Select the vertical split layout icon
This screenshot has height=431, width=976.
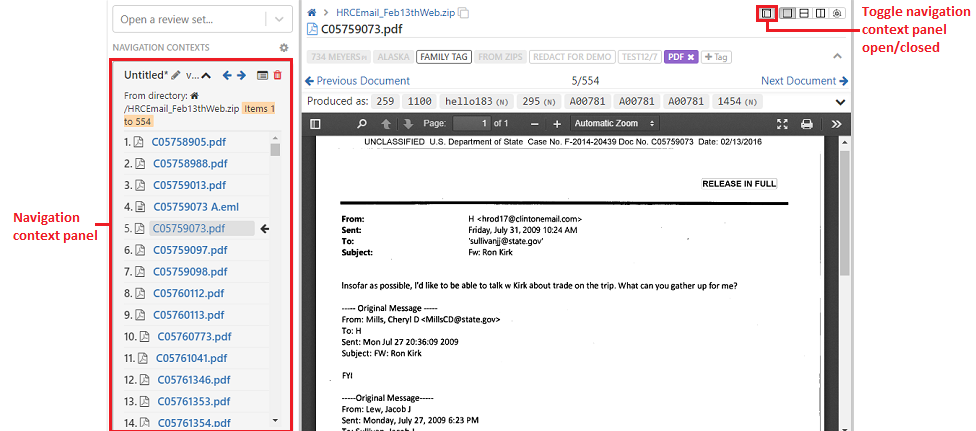tap(820, 12)
